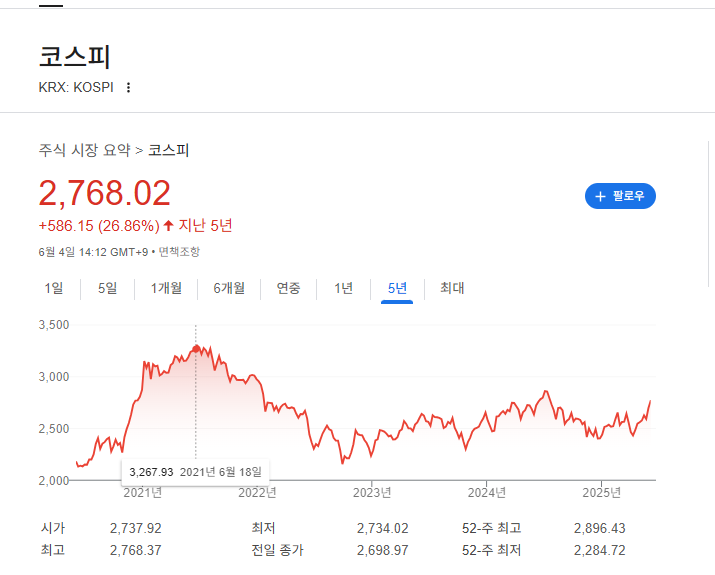Click the 코스피 breadcrumb text
The width and height of the screenshot is (715, 575).
[169, 150]
